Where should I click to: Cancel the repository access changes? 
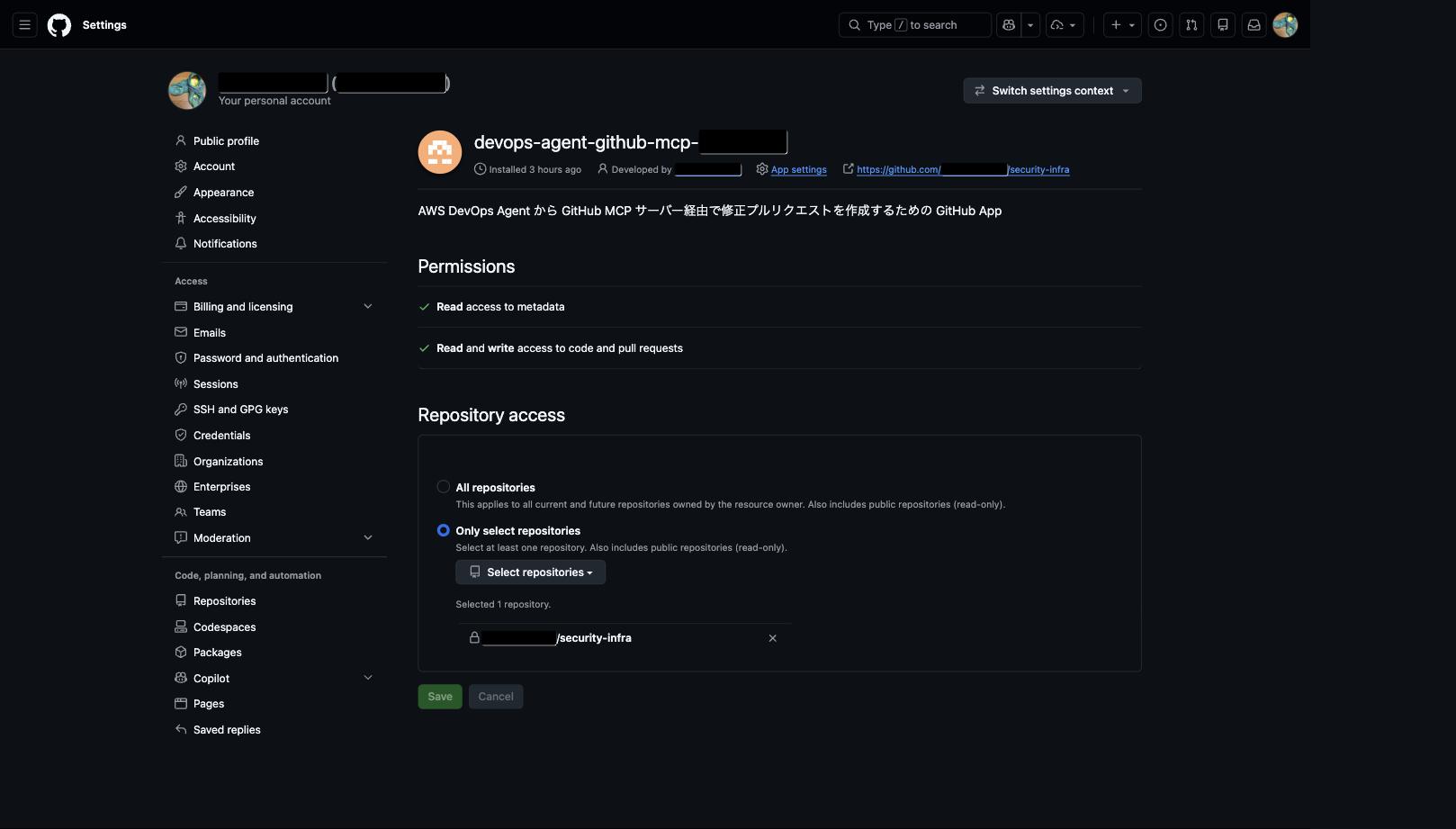point(496,697)
